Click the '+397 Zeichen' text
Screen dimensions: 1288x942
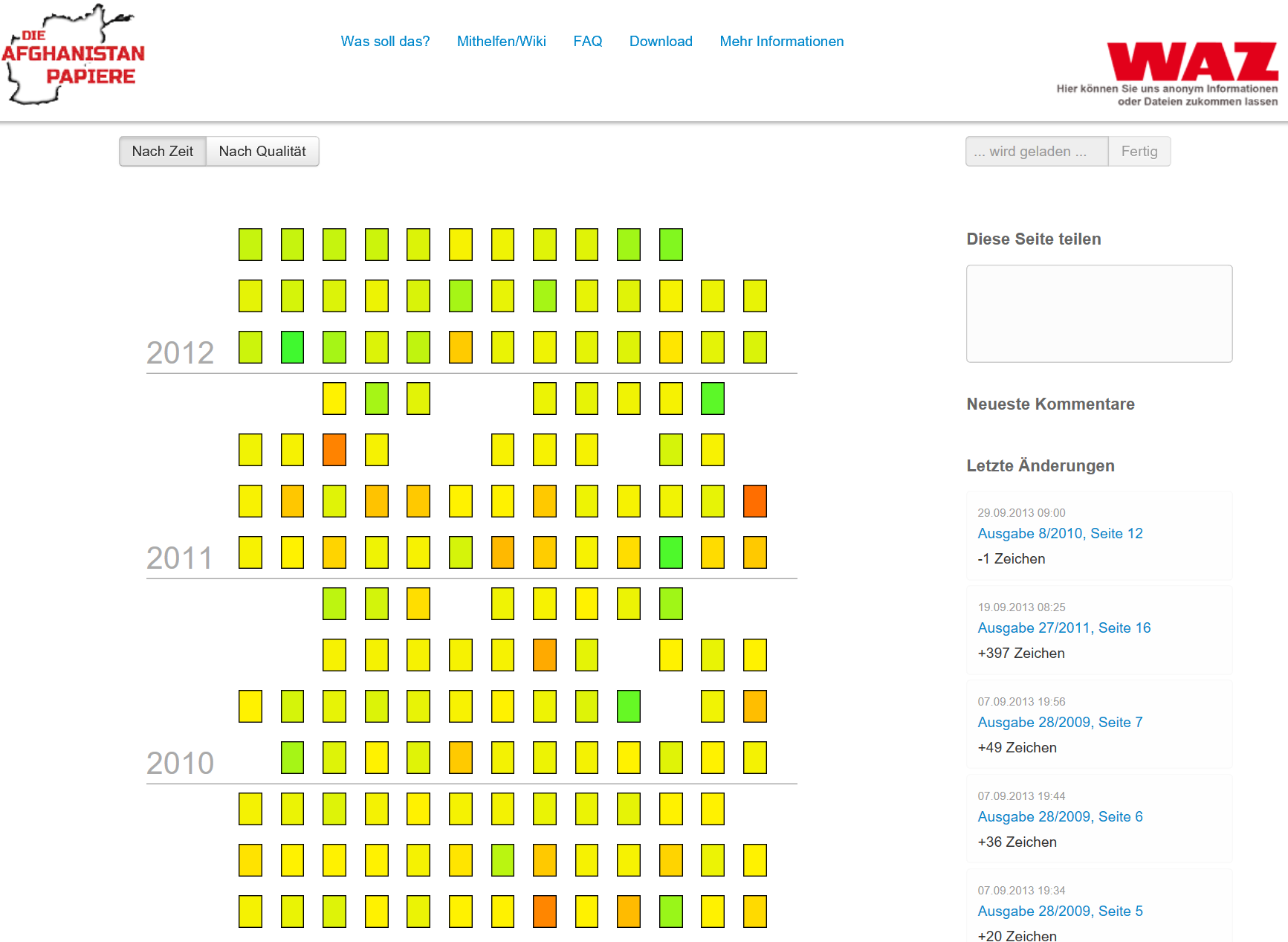1021,654
